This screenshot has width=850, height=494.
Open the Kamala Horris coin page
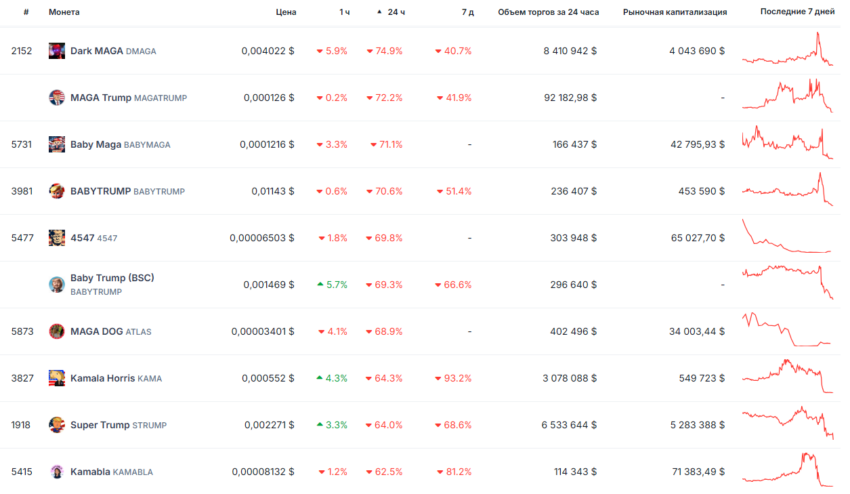[116, 378]
